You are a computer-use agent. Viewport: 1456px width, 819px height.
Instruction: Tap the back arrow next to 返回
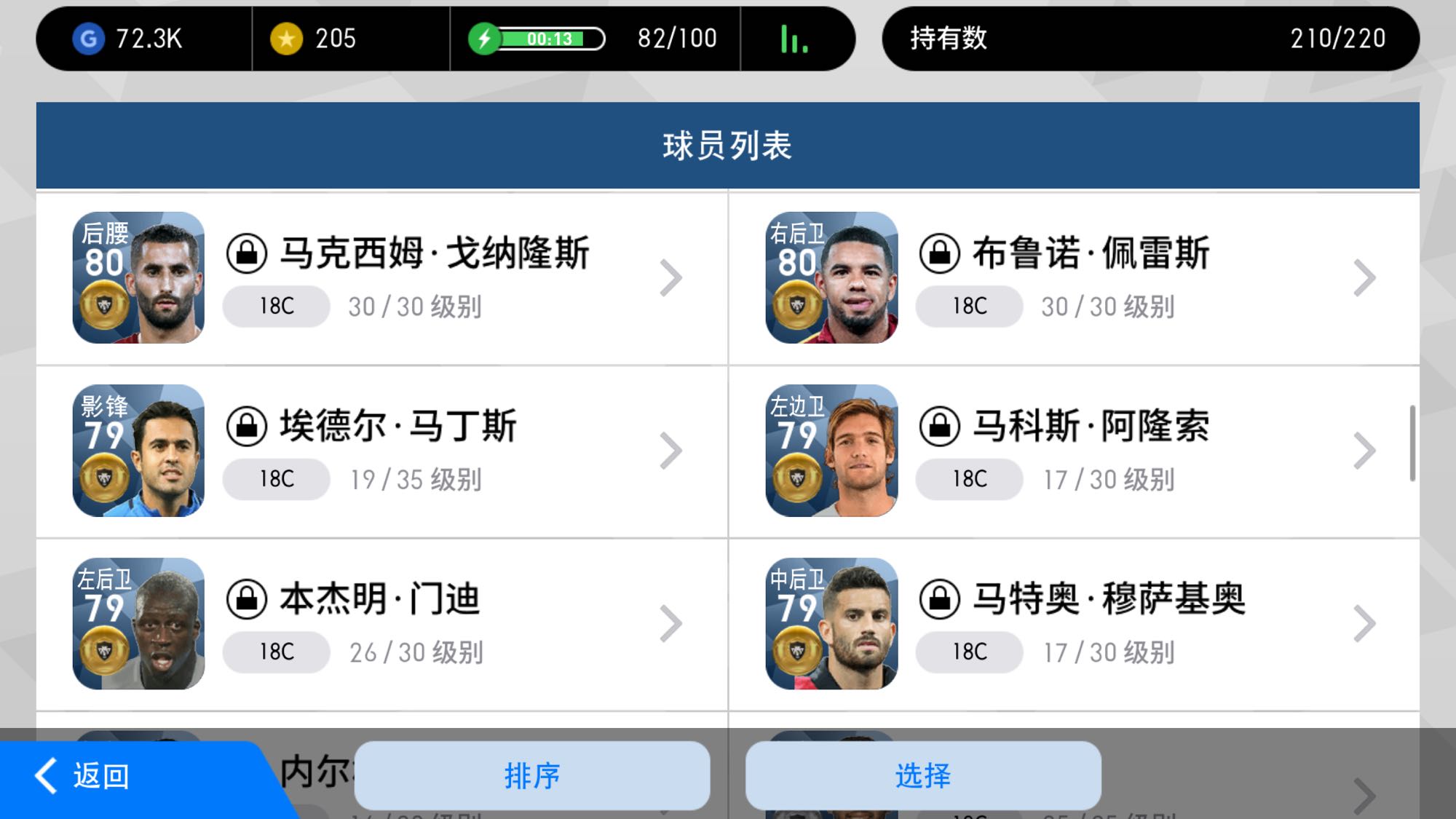coord(46,775)
